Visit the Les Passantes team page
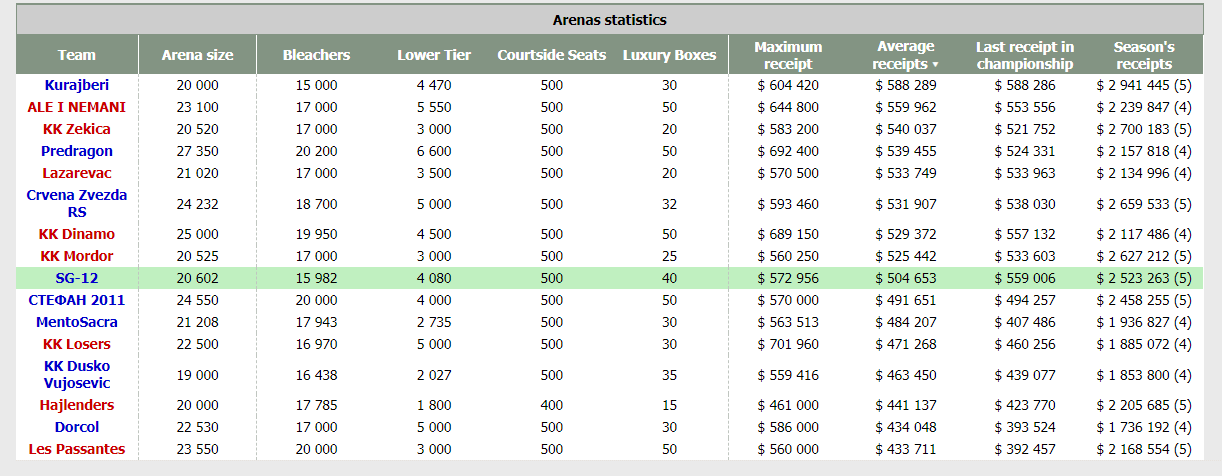1222x476 pixels. point(77,449)
